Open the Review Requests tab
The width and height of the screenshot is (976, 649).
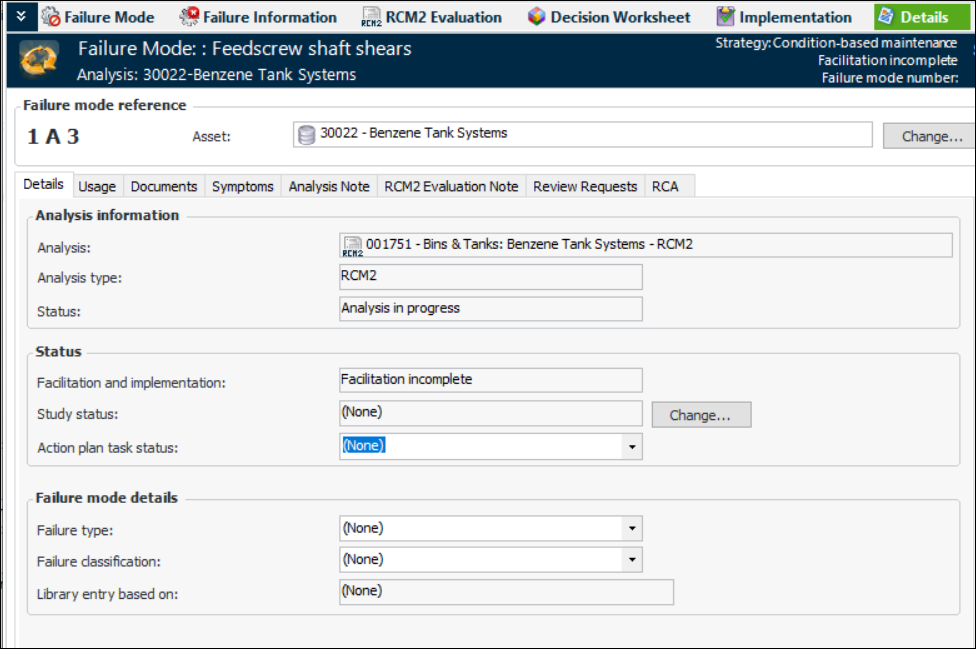point(585,186)
